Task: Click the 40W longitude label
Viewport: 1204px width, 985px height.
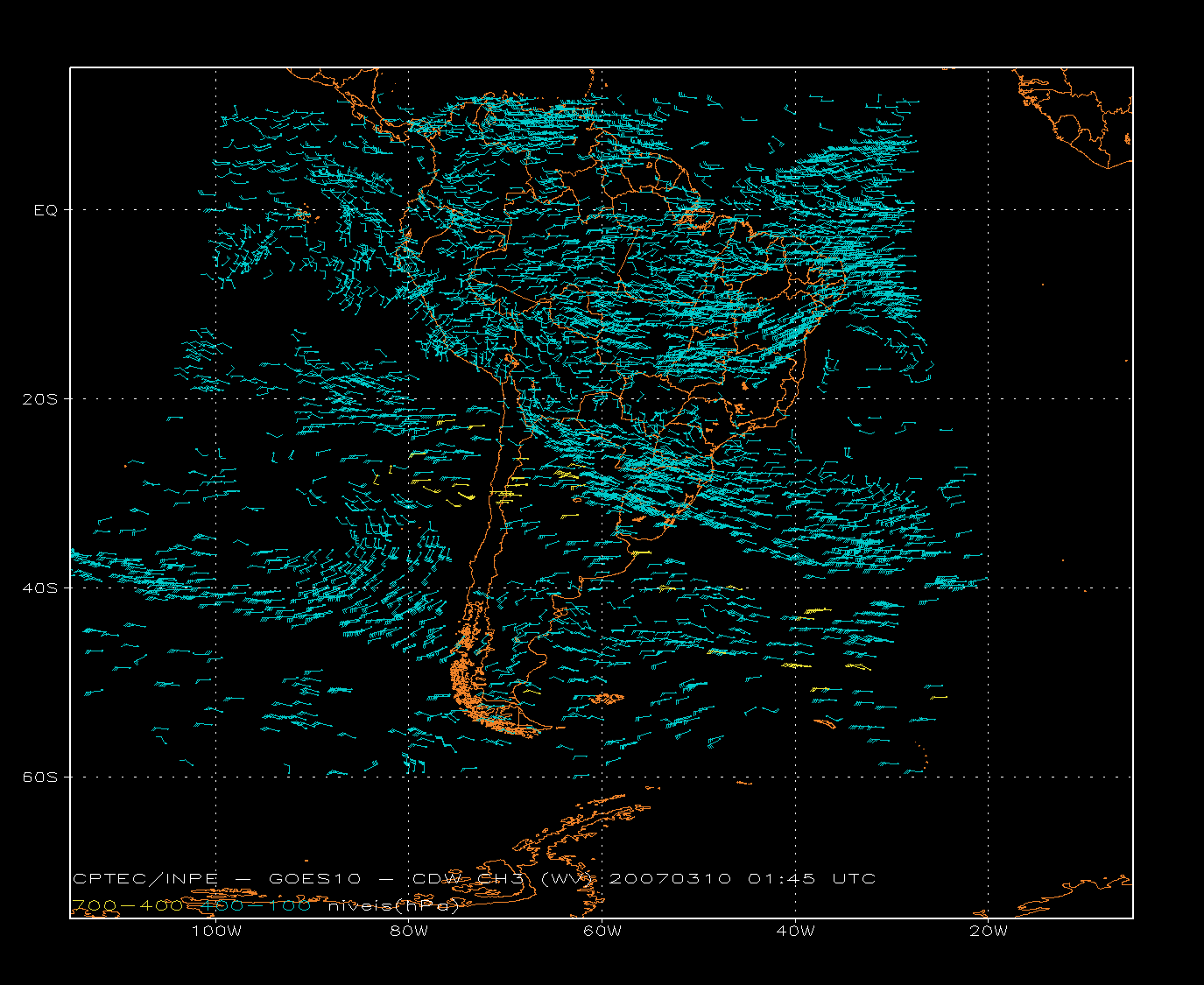Action: [795, 932]
